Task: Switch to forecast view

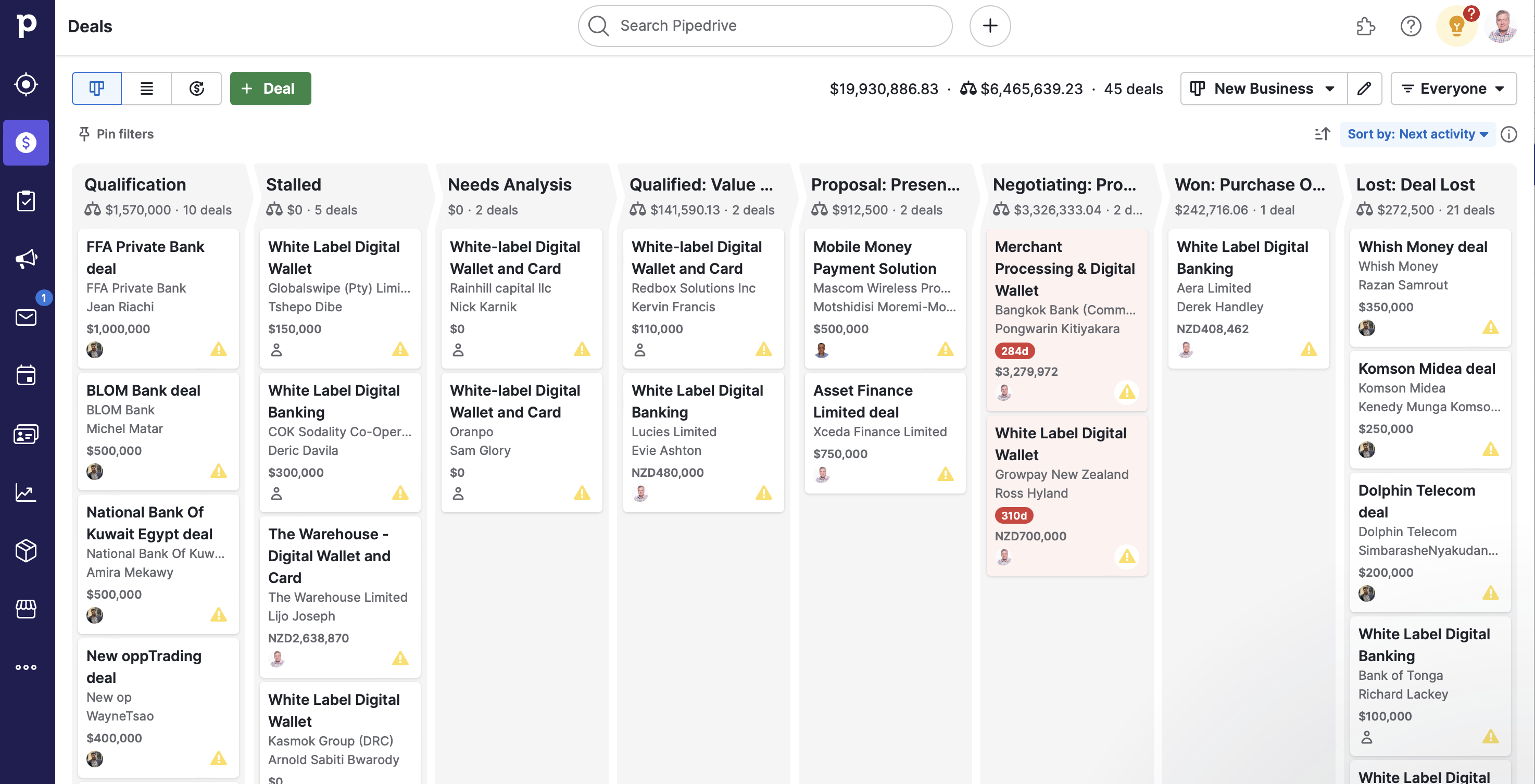Action: pyautogui.click(x=197, y=89)
